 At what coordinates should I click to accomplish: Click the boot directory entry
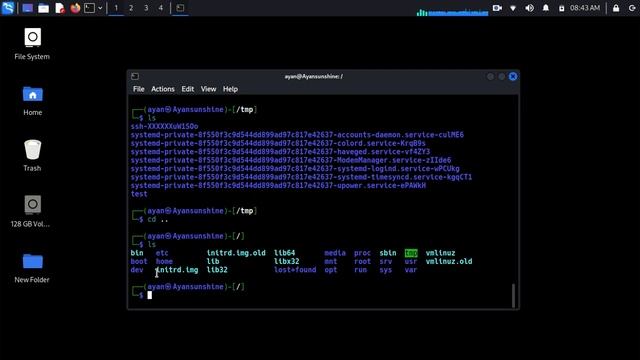(x=139, y=261)
